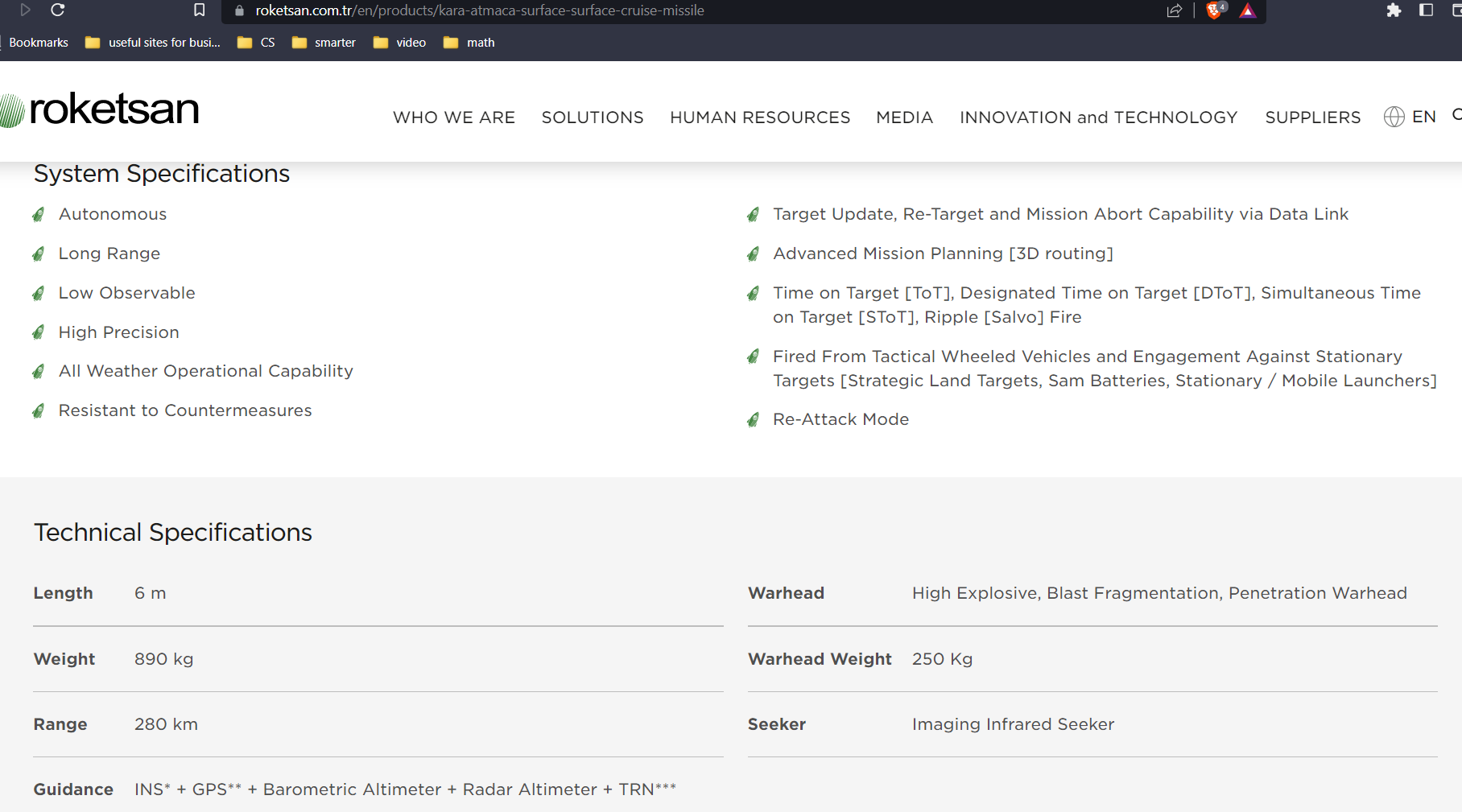This screenshot has height=812, width=1462.
Task: Click the Autonomous list item
Action: [113, 214]
